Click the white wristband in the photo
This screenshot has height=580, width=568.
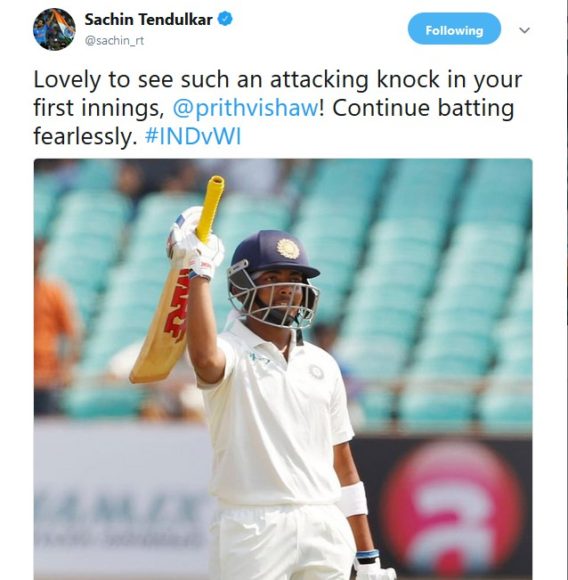354,499
